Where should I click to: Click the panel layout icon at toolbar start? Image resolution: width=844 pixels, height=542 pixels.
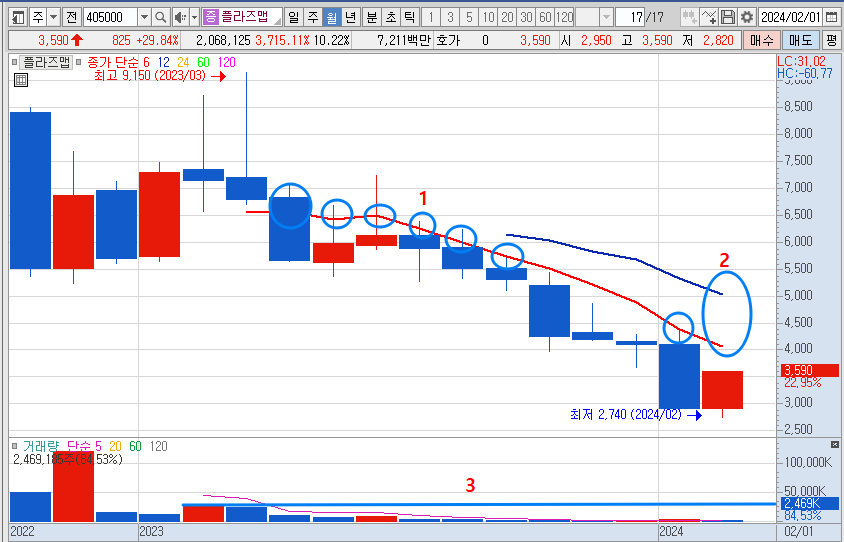[18, 17]
